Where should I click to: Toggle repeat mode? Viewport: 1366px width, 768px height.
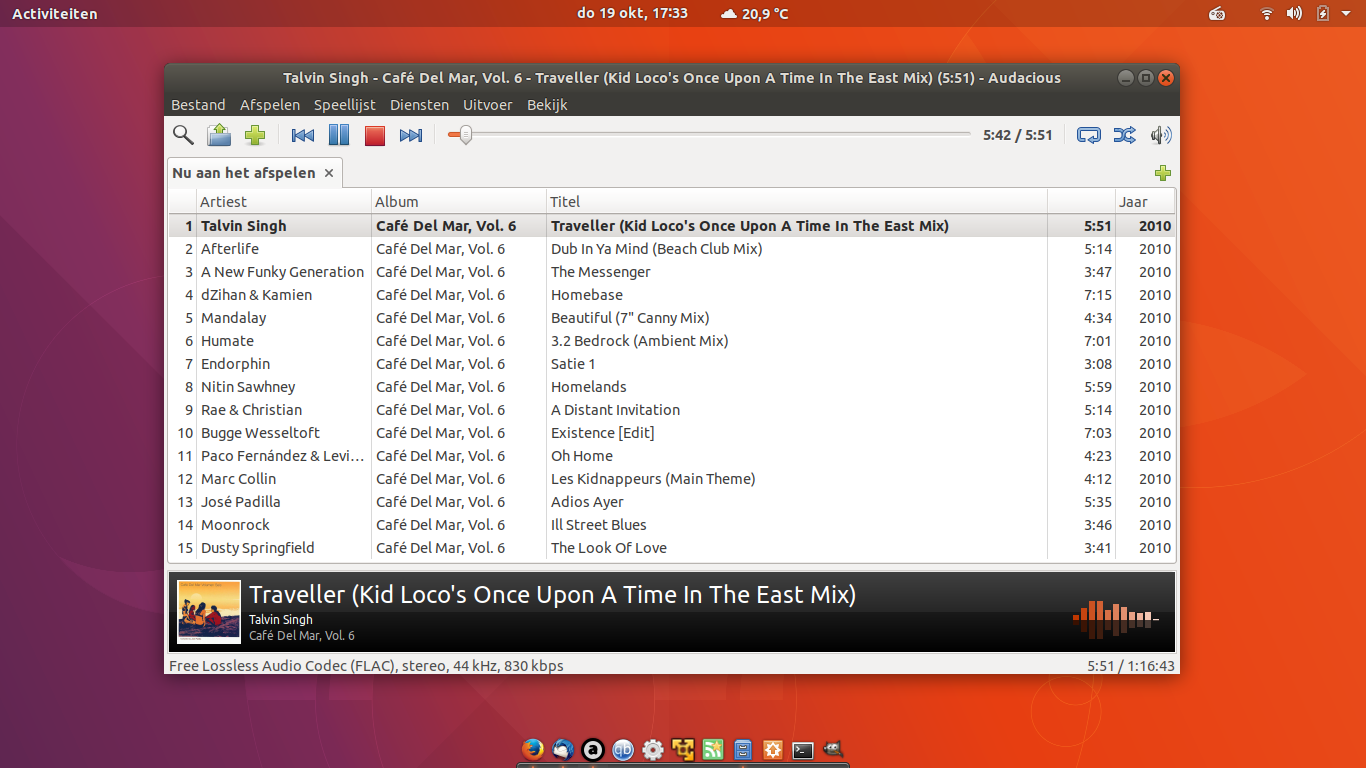[1089, 135]
